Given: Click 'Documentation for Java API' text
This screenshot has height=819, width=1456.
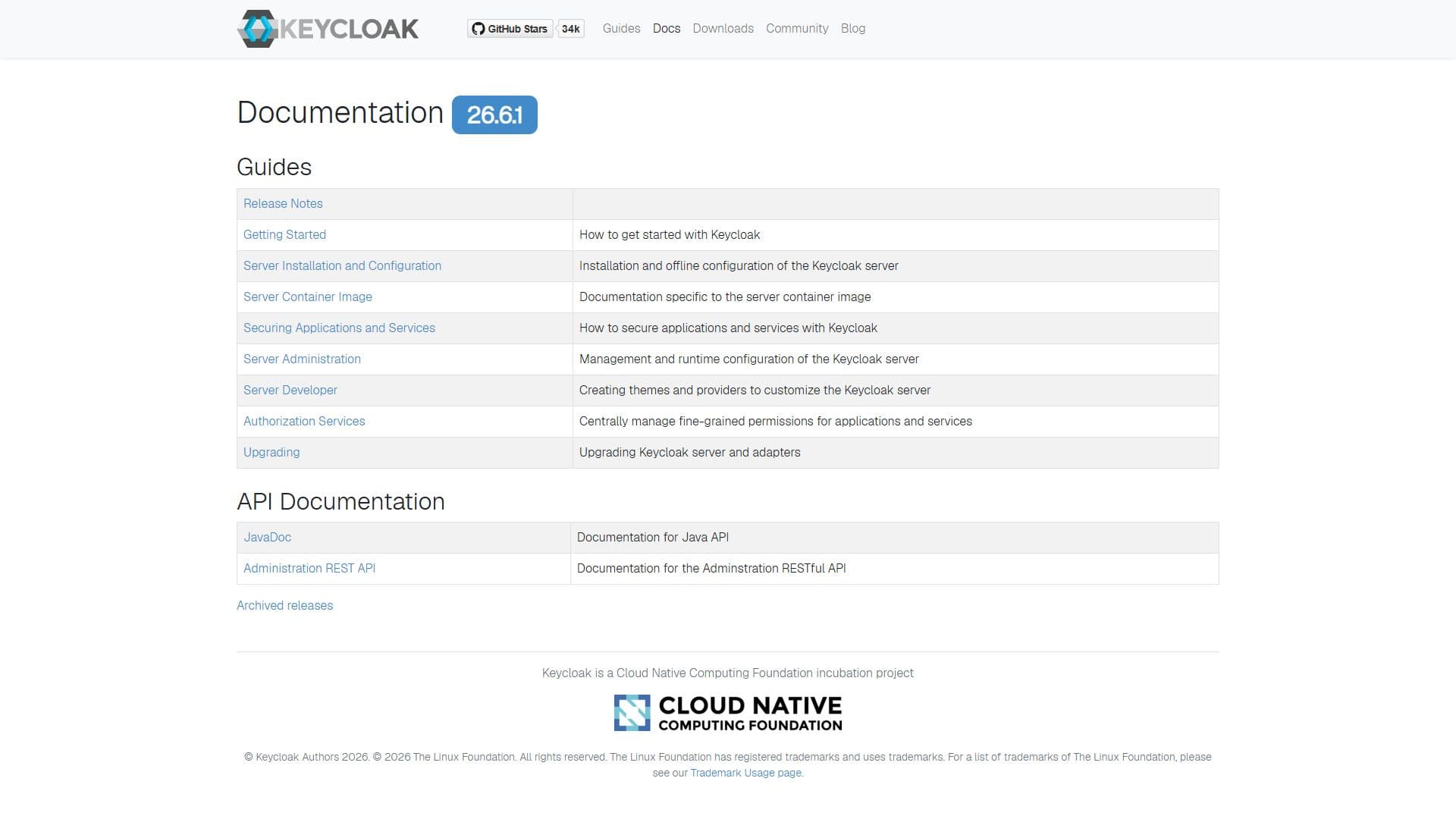Looking at the screenshot, I should 652,537.
